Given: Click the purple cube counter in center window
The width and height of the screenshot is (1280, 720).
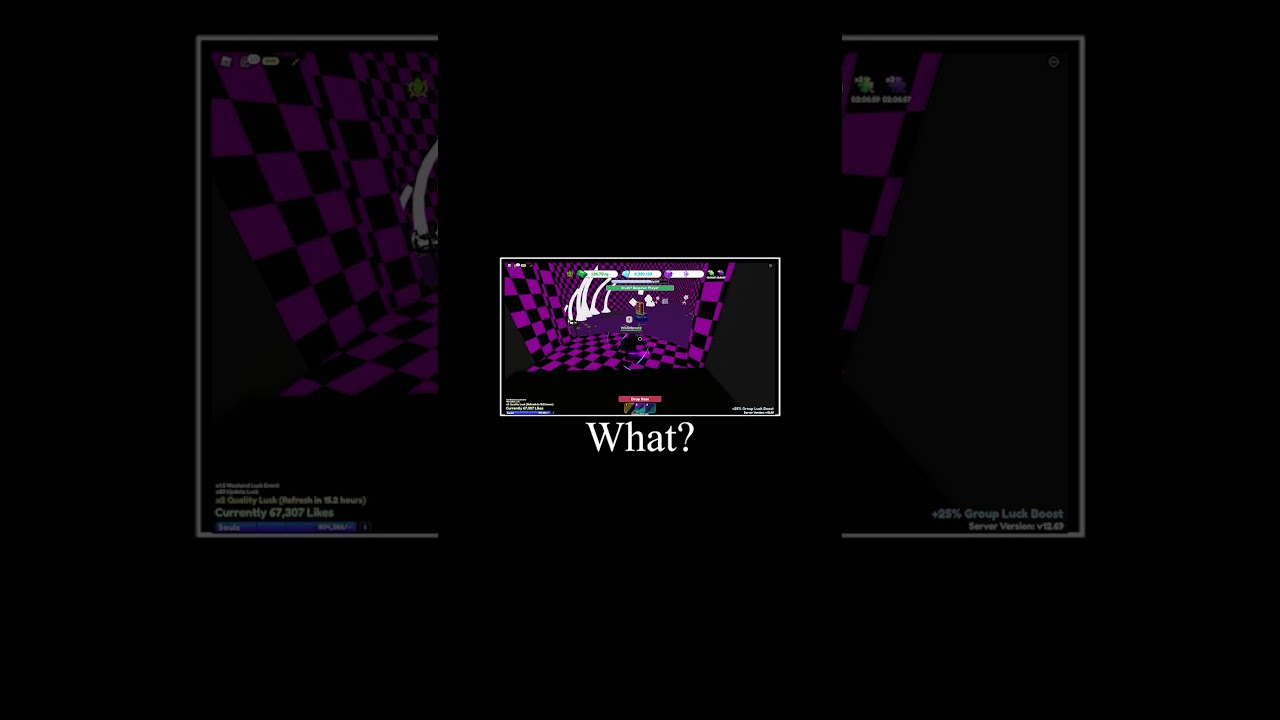Looking at the screenshot, I should point(685,274).
